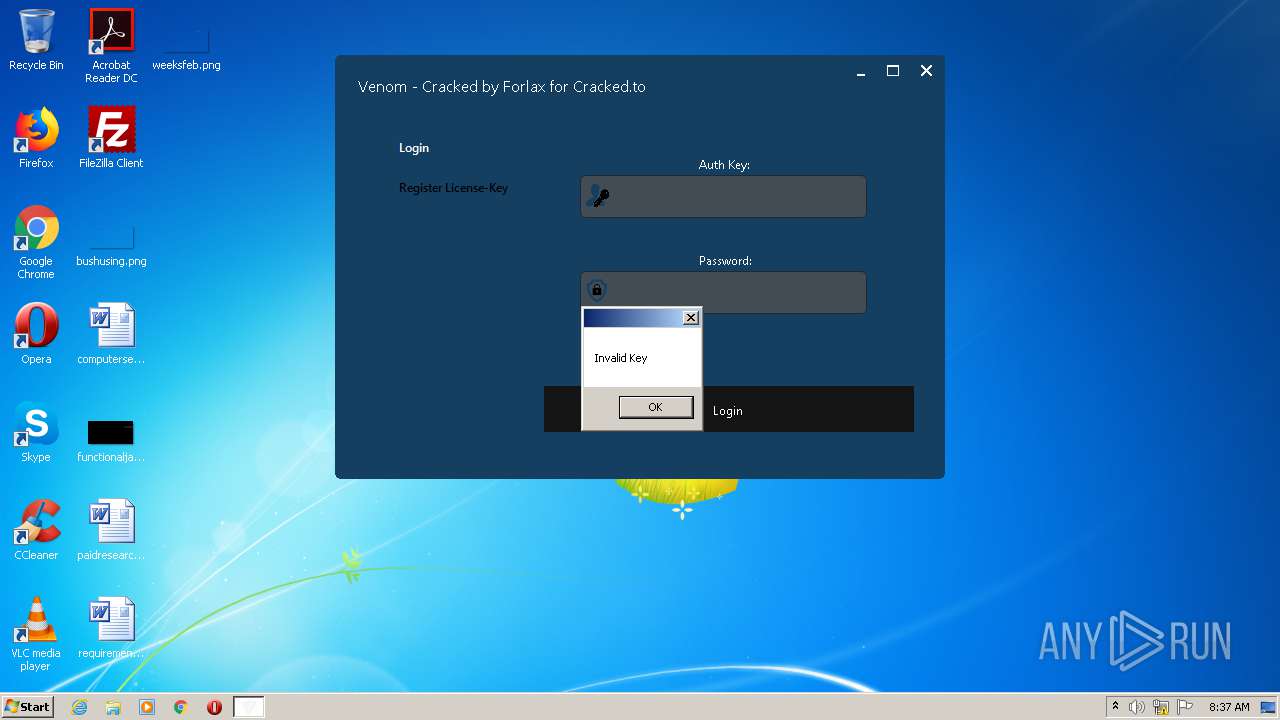This screenshot has height=720, width=1280.
Task: Select the Acrobat Reader DC shortcut
Action: click(111, 46)
